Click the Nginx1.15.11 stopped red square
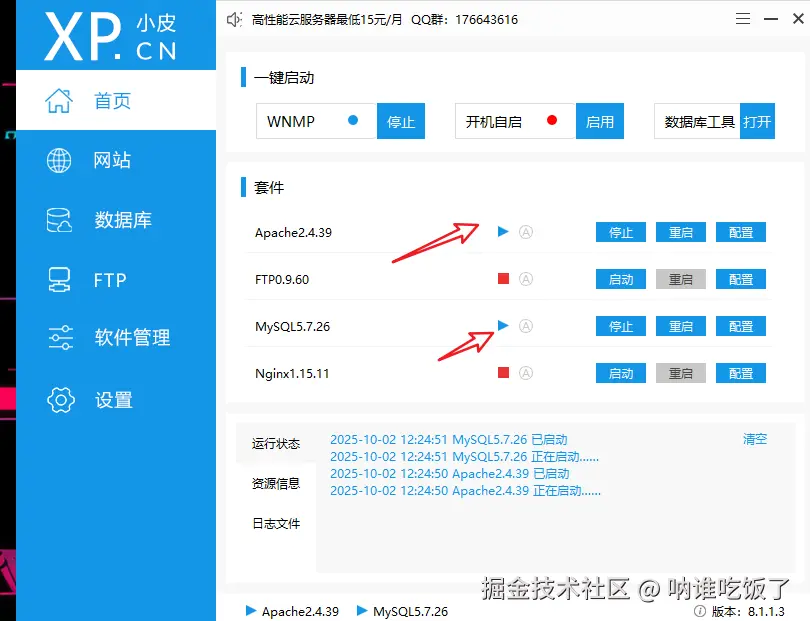Image resolution: width=810 pixels, height=621 pixels. point(504,372)
